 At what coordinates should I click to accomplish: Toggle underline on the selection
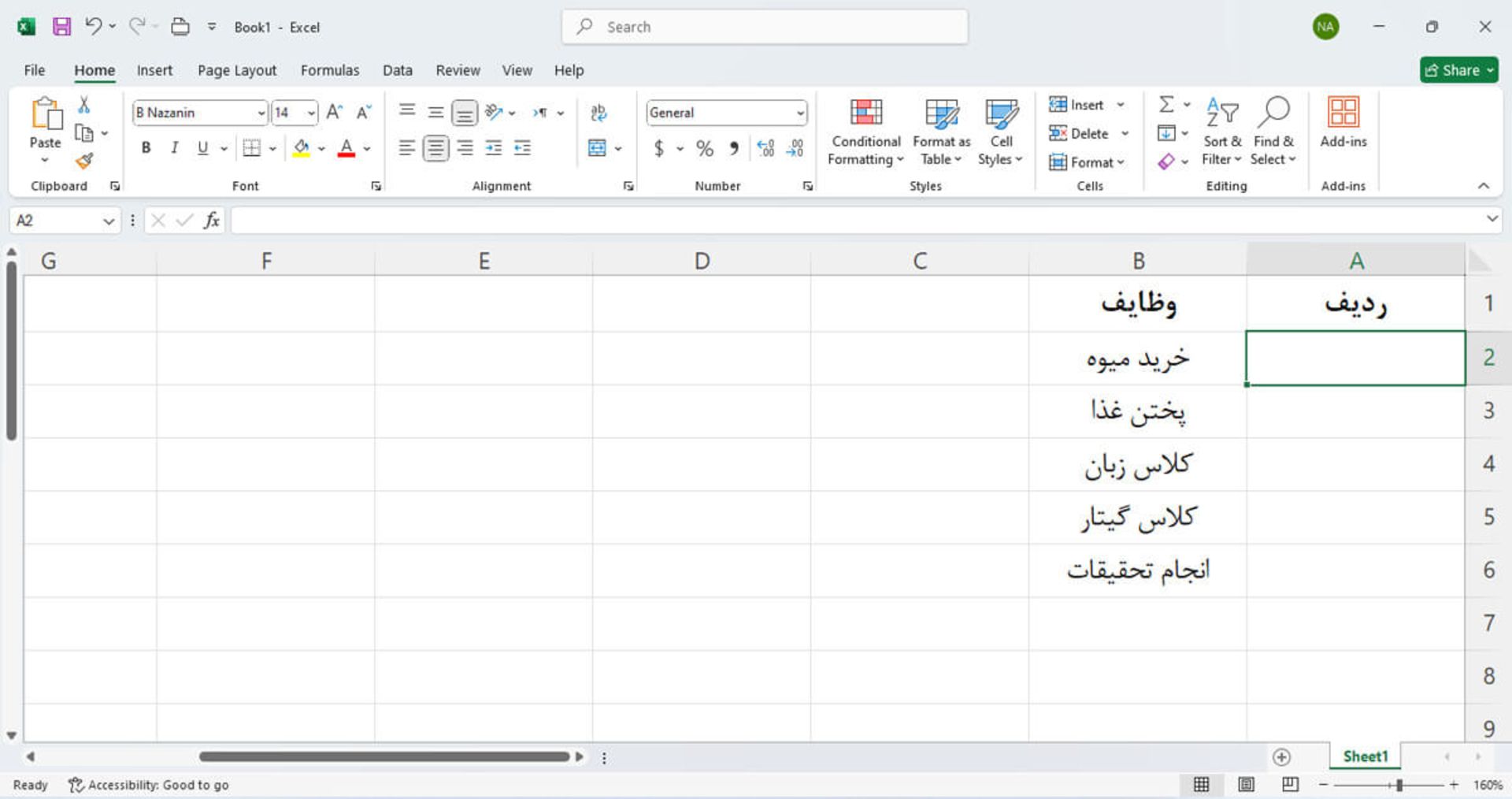pos(202,147)
